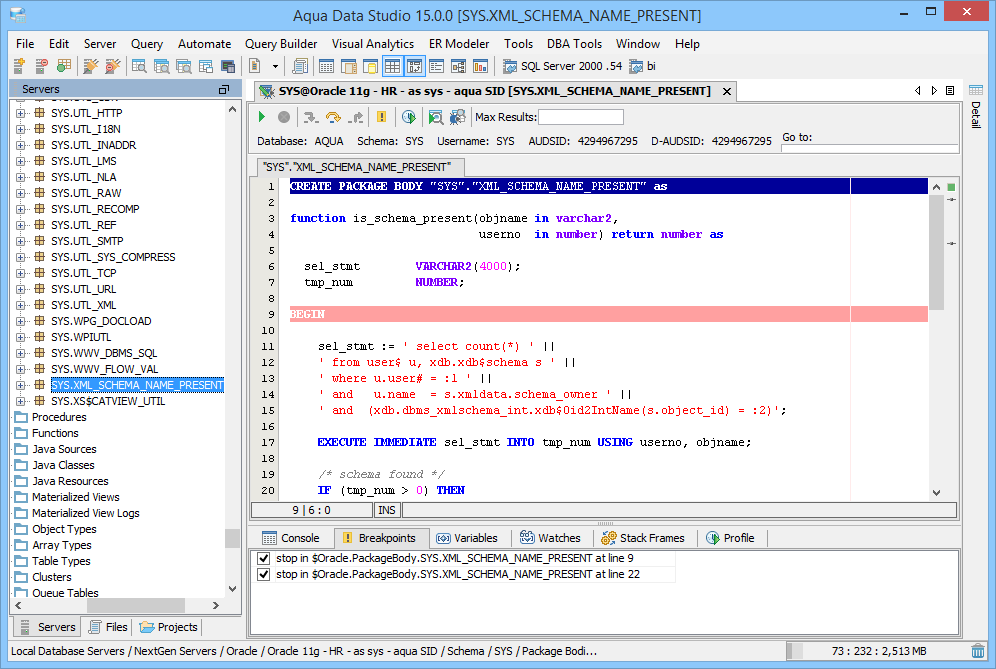Expand the SYS.XML_SCHEMA_NAME_PRESENT tree node
This screenshot has width=996, height=669.
pyautogui.click(x=20, y=386)
